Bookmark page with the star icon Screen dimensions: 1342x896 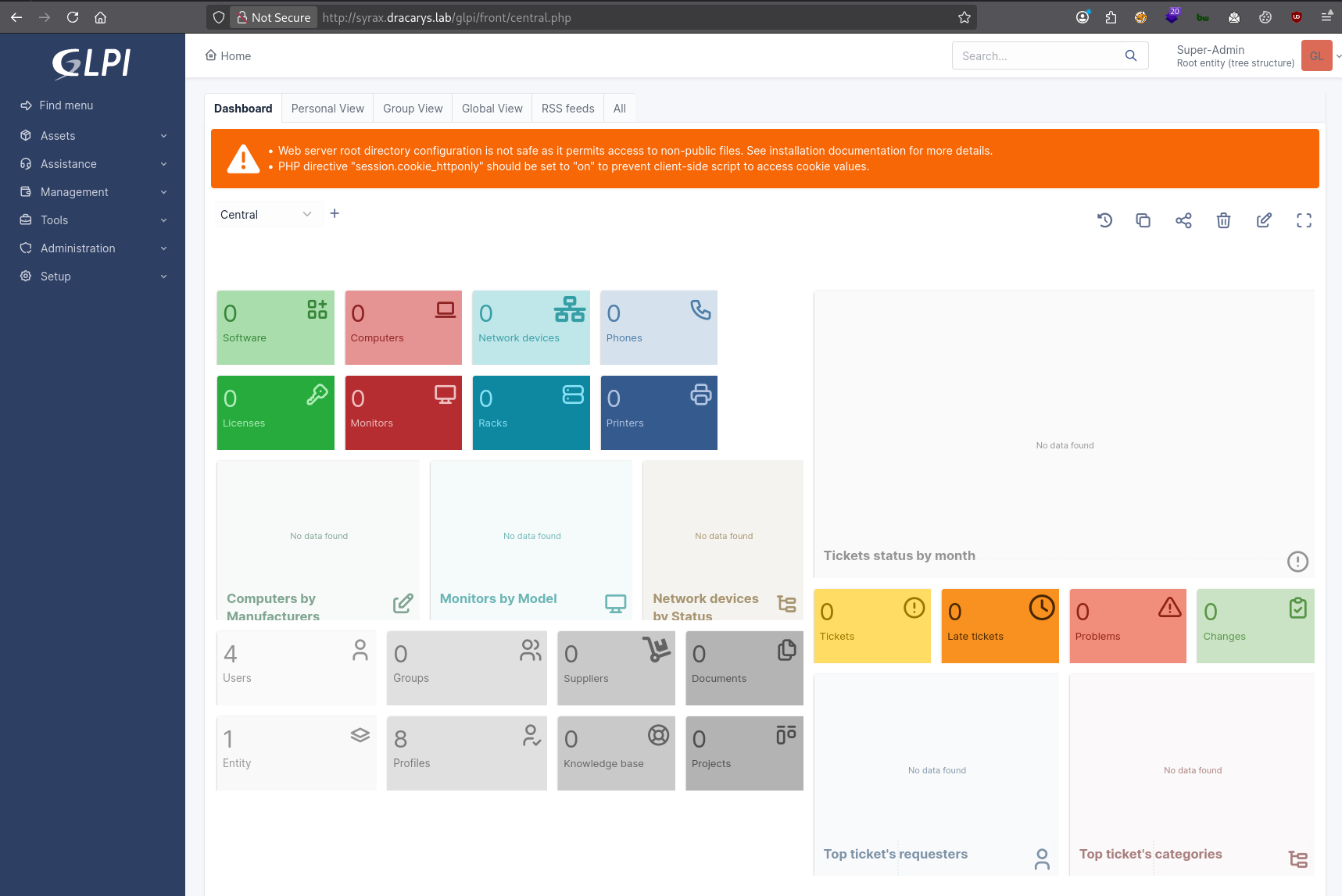964,17
